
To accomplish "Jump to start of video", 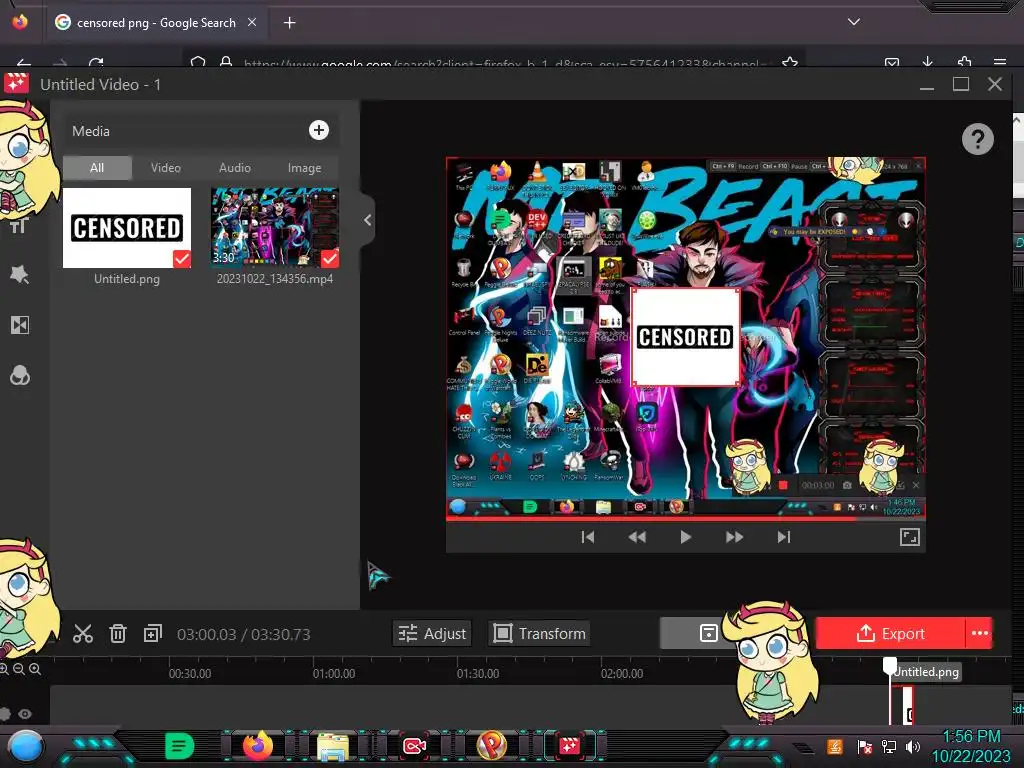I will tap(588, 537).
